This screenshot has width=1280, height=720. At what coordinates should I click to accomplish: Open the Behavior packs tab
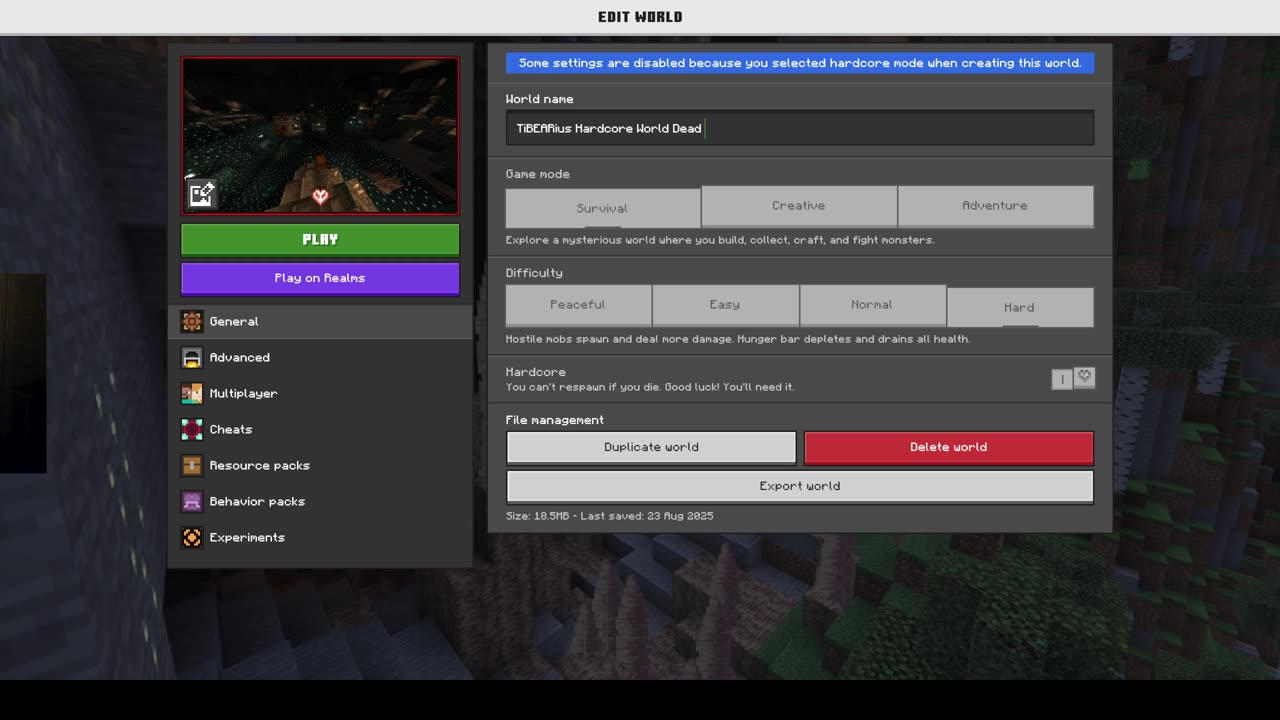tap(320, 501)
